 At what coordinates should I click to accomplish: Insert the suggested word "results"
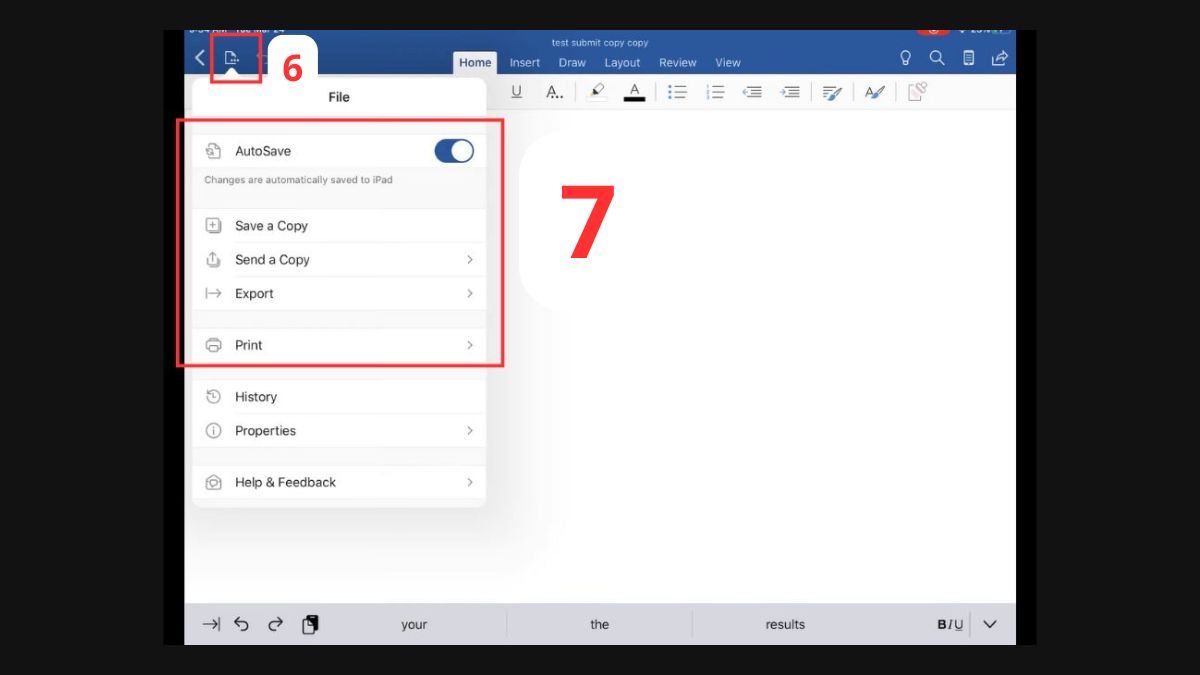[x=785, y=624]
